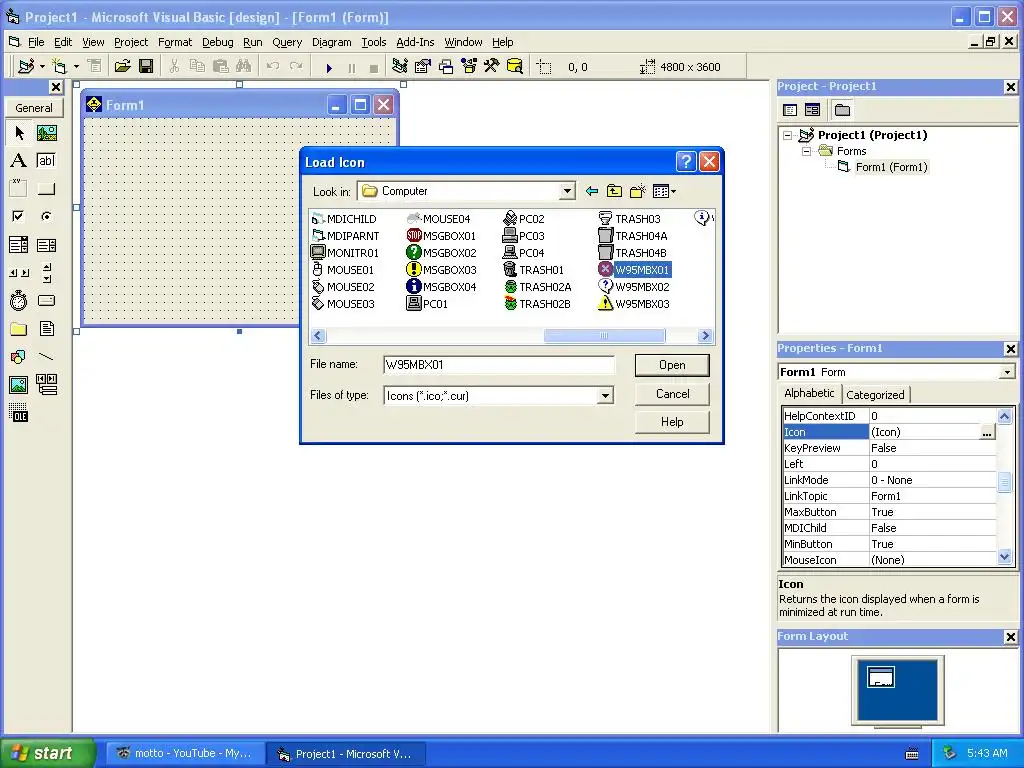1024x768 pixels.
Task: Expand the Files of type dropdown
Action: click(605, 396)
